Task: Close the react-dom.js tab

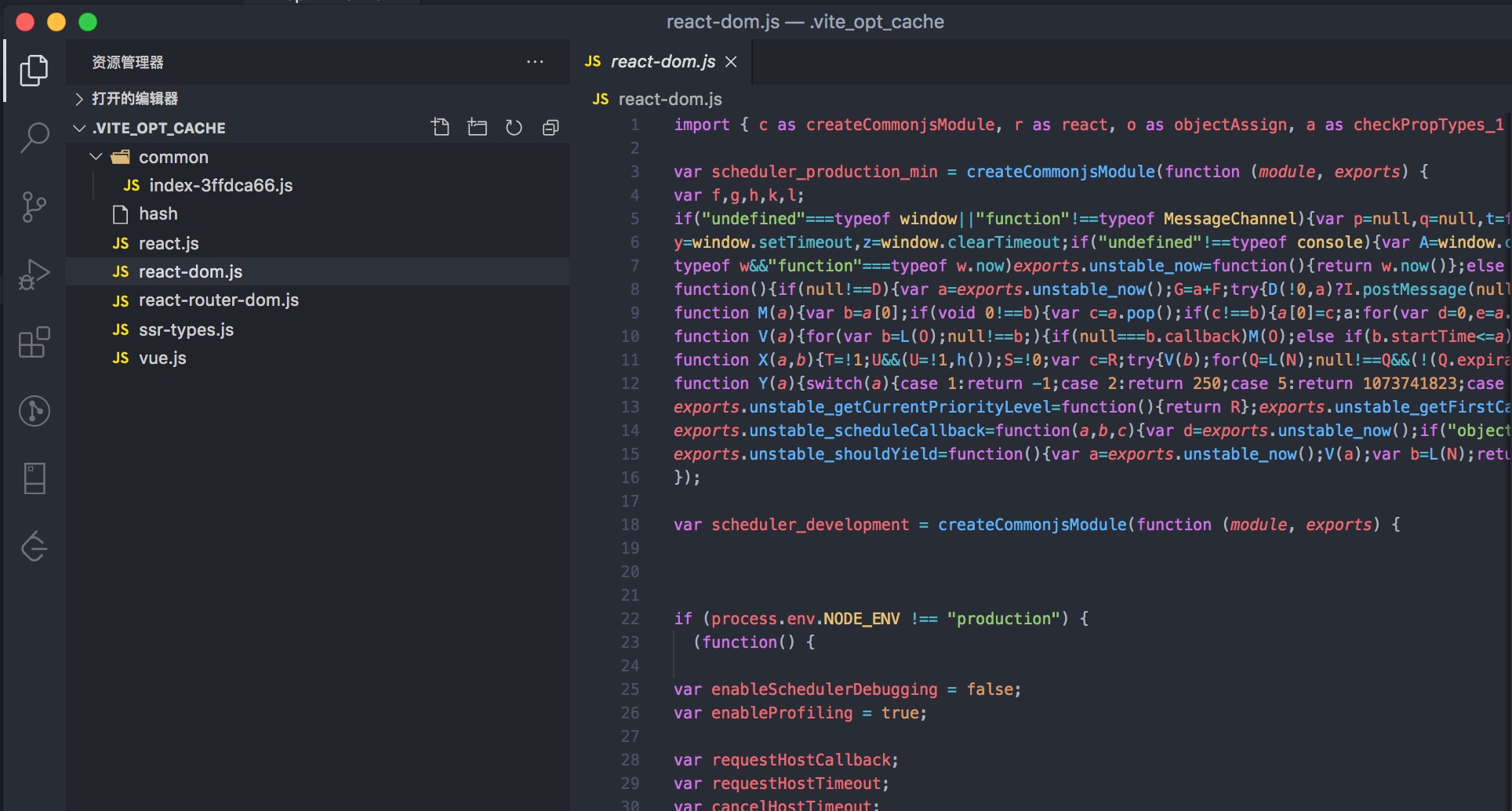Action: point(731,62)
